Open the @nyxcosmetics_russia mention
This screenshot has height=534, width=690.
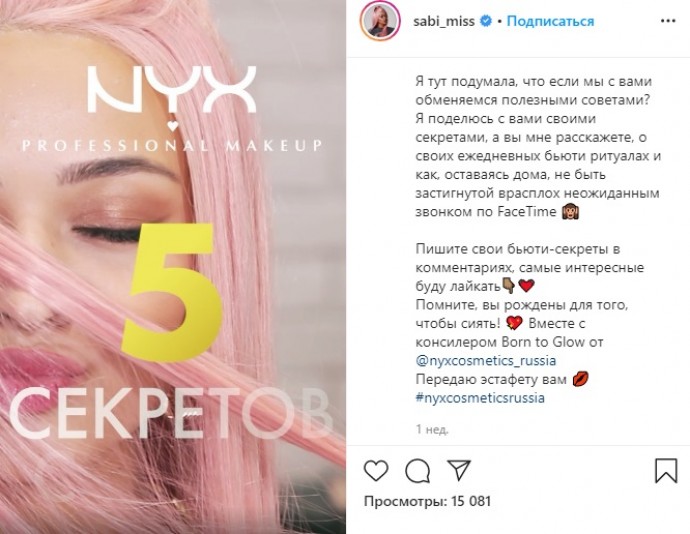click(486, 361)
